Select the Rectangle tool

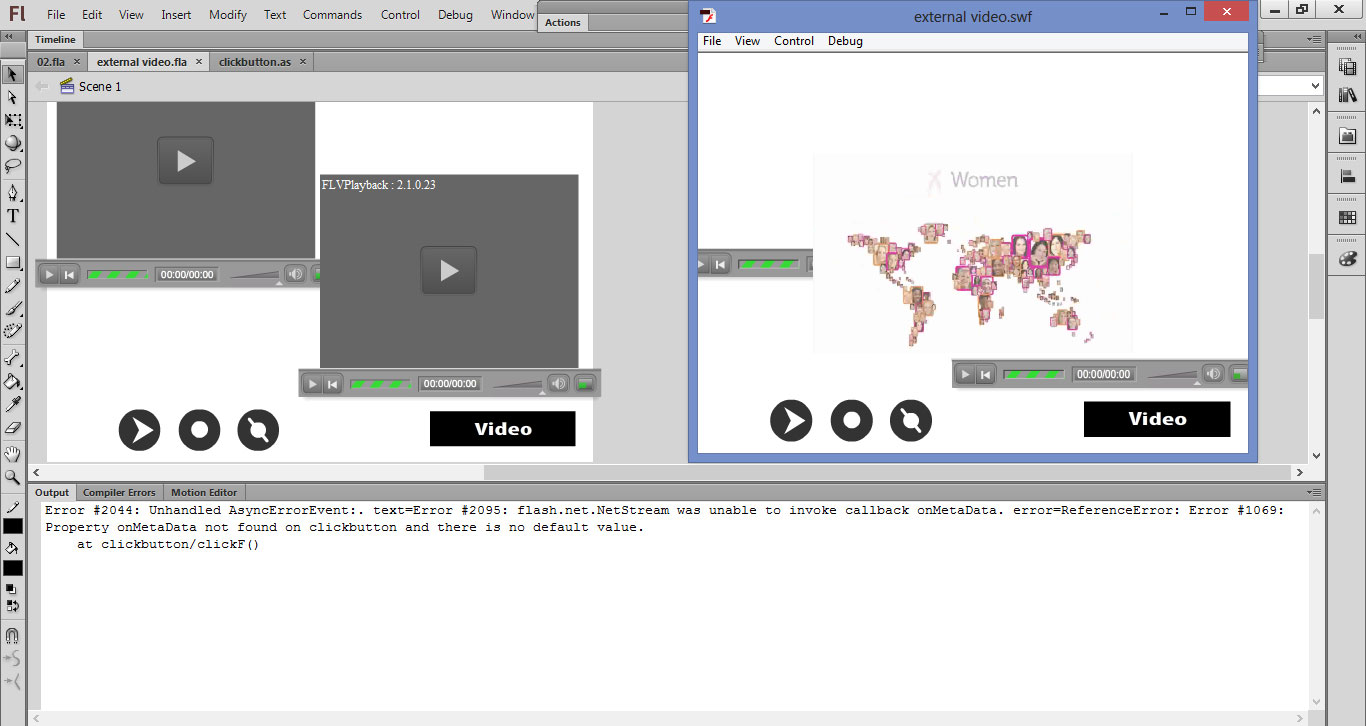pos(13,262)
